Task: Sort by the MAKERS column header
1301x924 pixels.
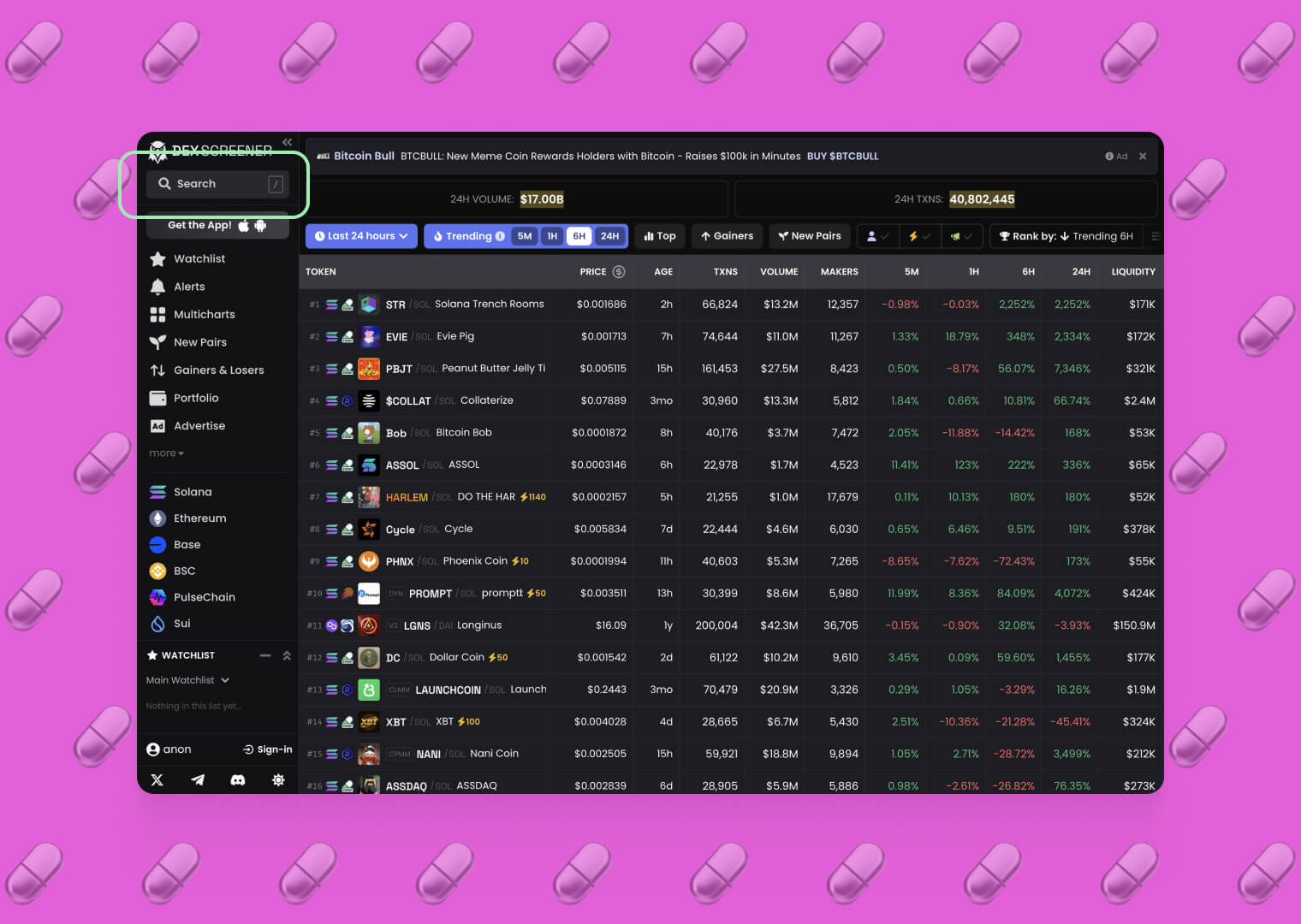Action: click(839, 271)
